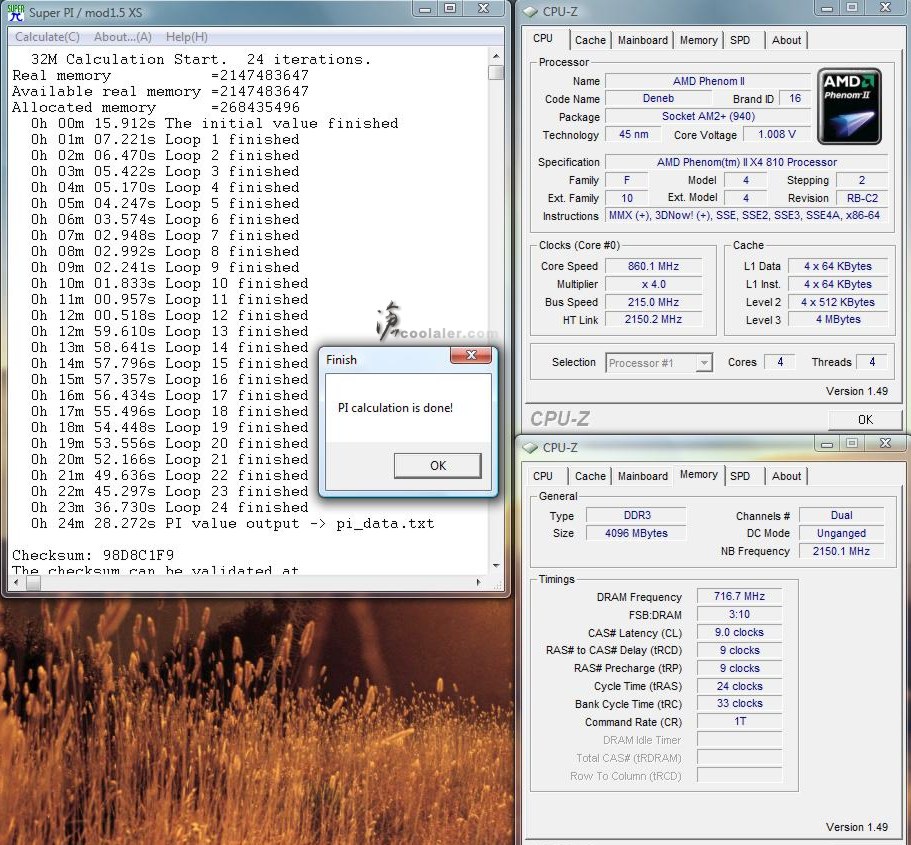Viewport: 911px width, 845px height.
Task: Click the Specification field AMD Phenom II X4 810
Action: pyautogui.click(x=747, y=162)
